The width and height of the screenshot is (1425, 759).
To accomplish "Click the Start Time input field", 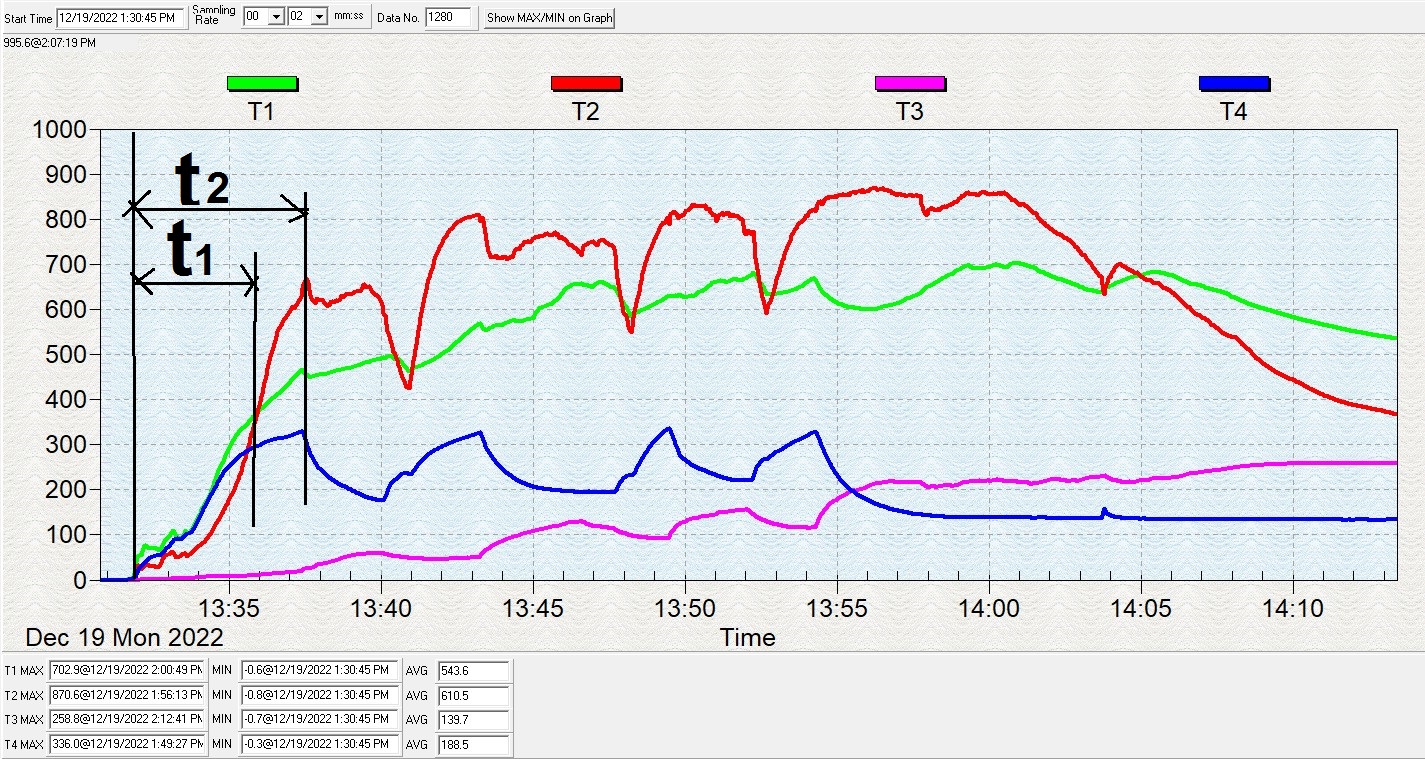I will 120,17.
